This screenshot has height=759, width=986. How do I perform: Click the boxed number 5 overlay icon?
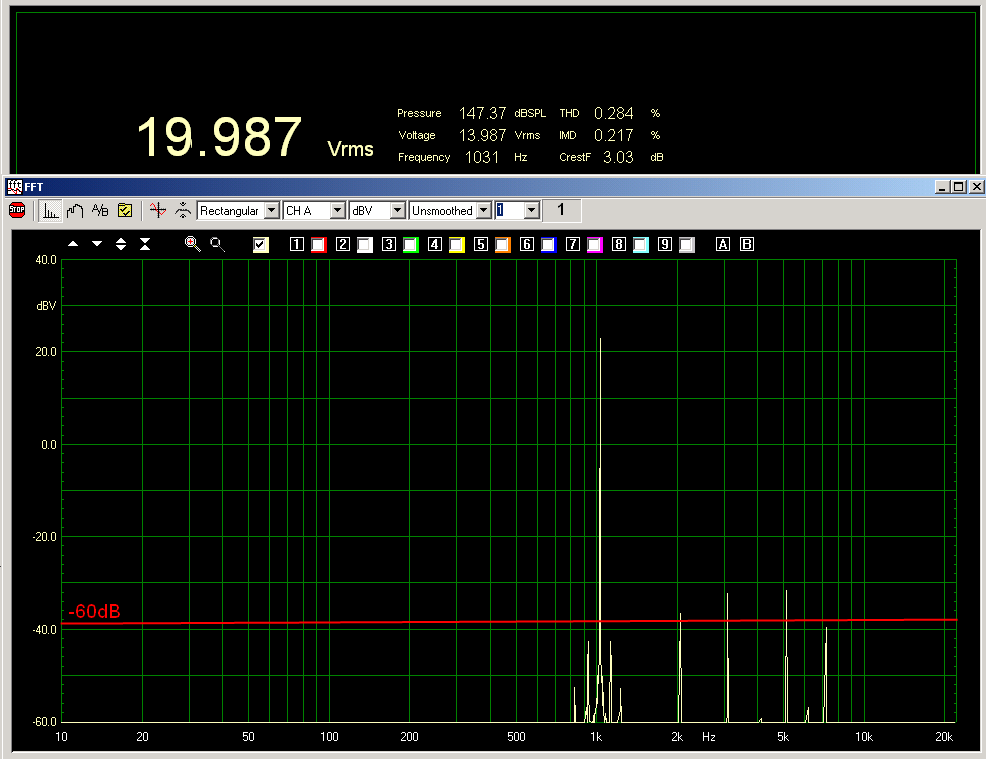(x=480, y=244)
